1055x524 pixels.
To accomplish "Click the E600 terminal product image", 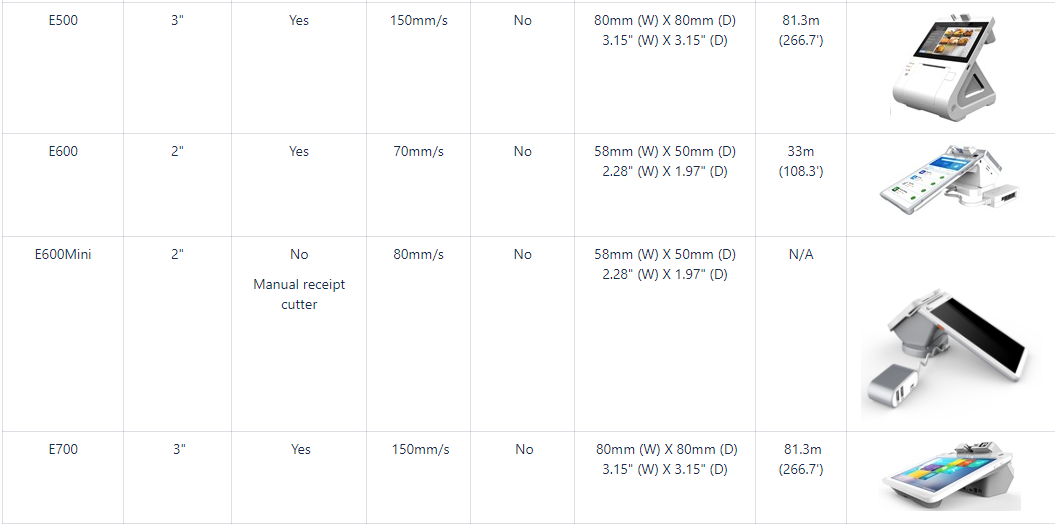I will (x=950, y=180).
